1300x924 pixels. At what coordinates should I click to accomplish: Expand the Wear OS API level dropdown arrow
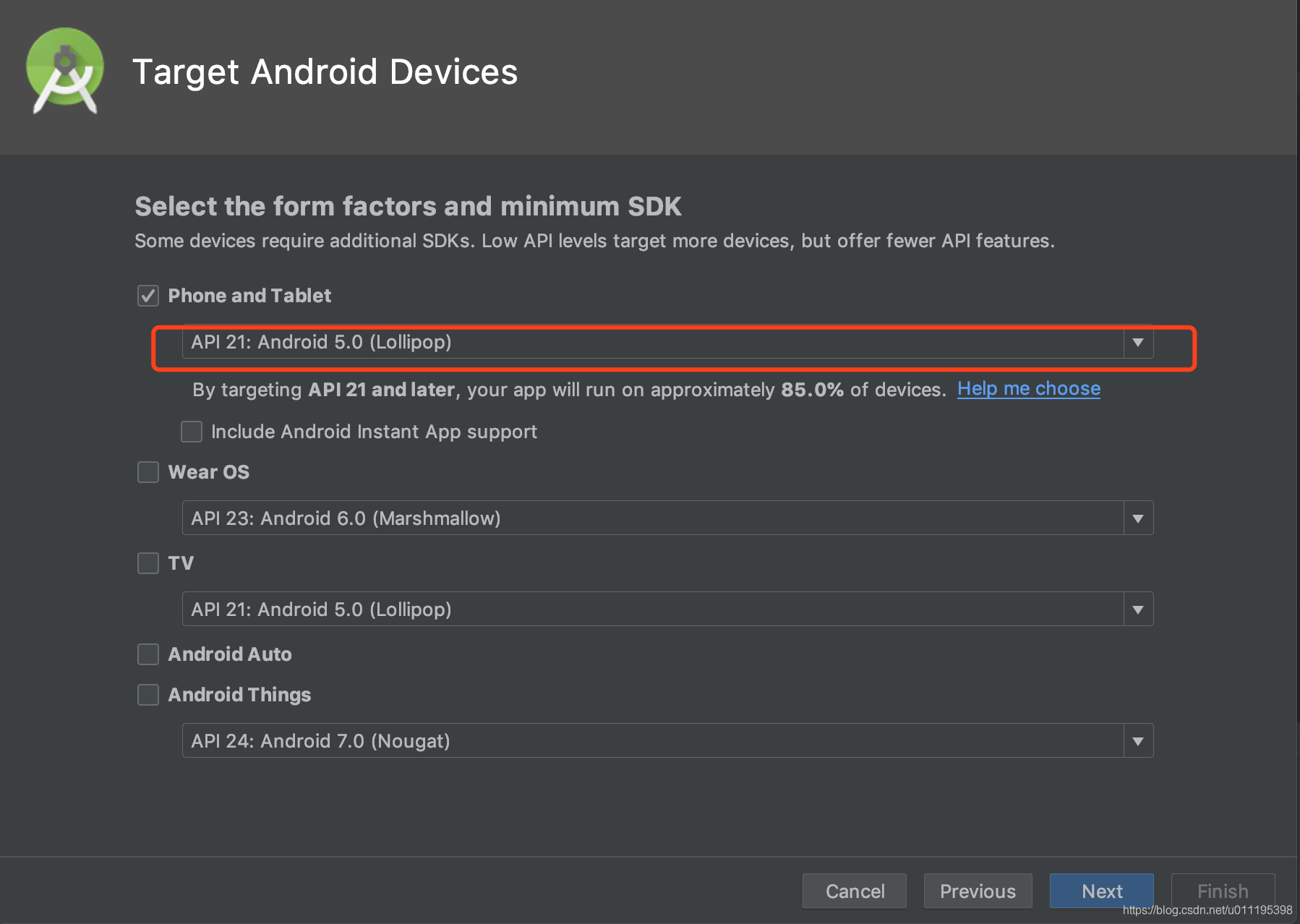pos(1138,518)
